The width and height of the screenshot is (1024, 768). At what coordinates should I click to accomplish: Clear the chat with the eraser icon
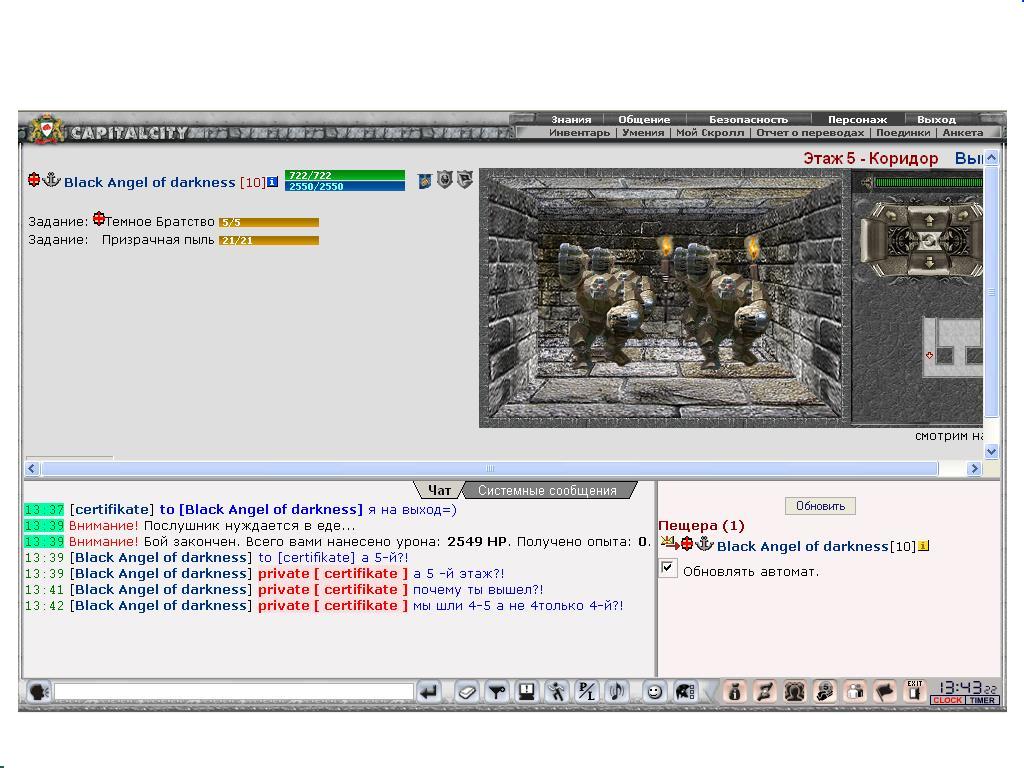coord(466,692)
